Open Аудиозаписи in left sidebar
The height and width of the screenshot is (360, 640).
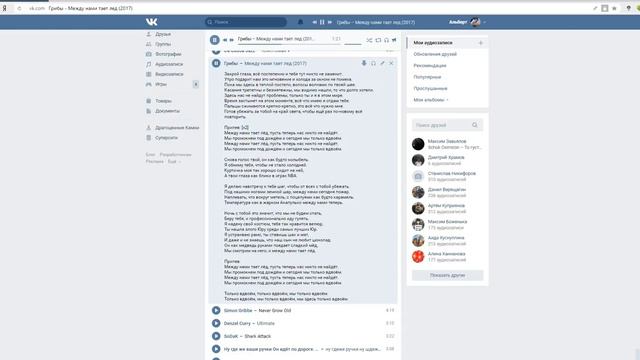point(164,64)
